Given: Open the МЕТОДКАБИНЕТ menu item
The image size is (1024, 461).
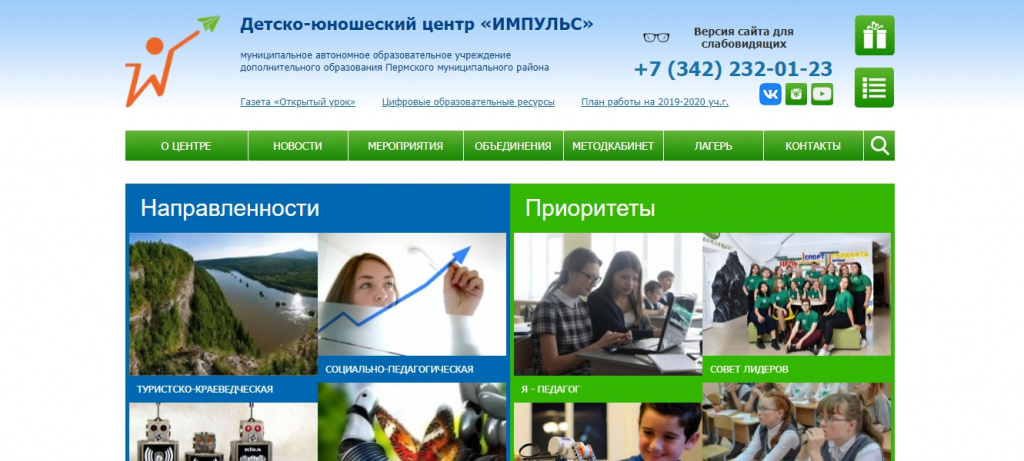Looking at the screenshot, I should point(613,146).
